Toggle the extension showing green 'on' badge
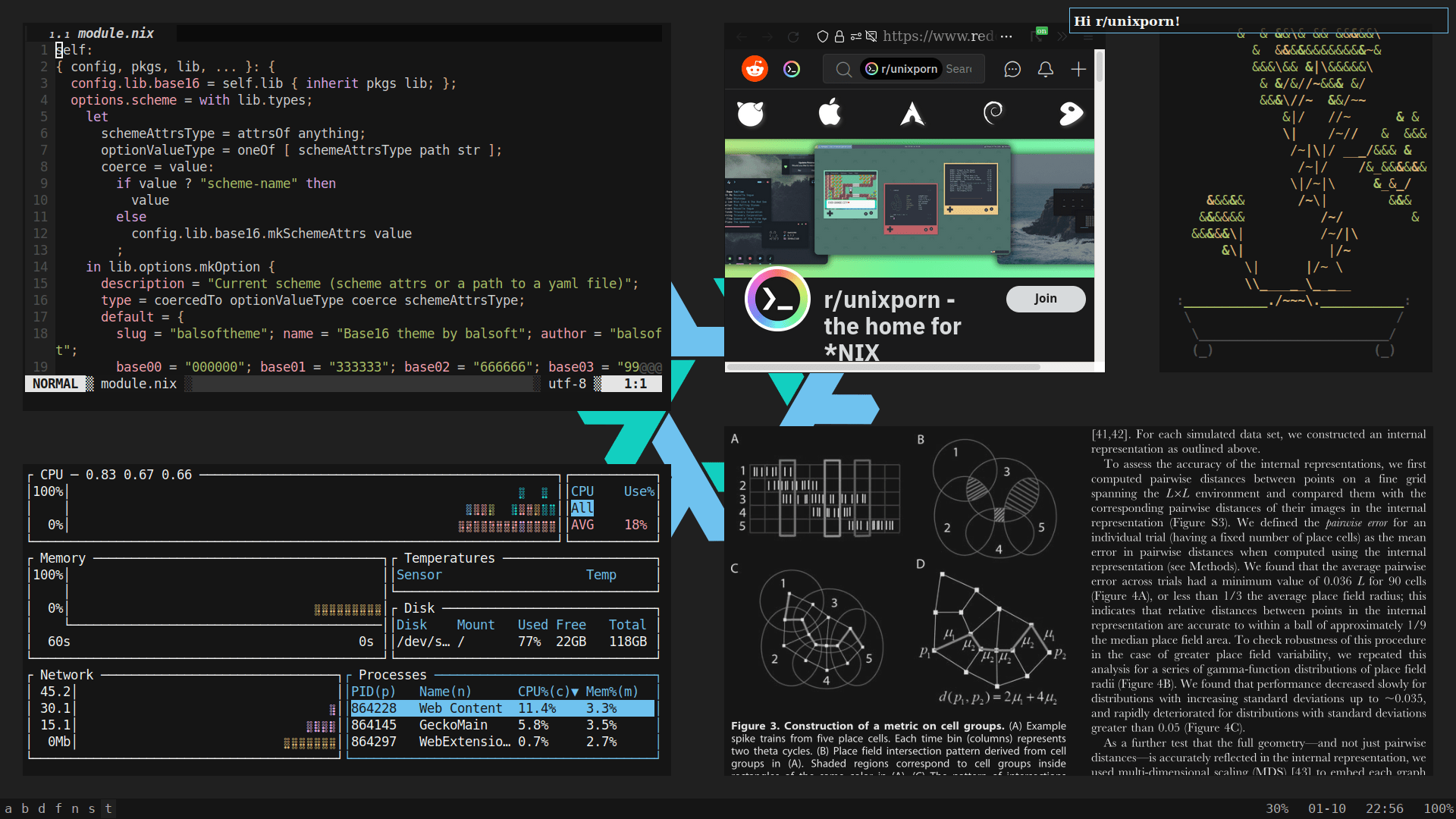This screenshot has height=819, width=1456. (1039, 35)
